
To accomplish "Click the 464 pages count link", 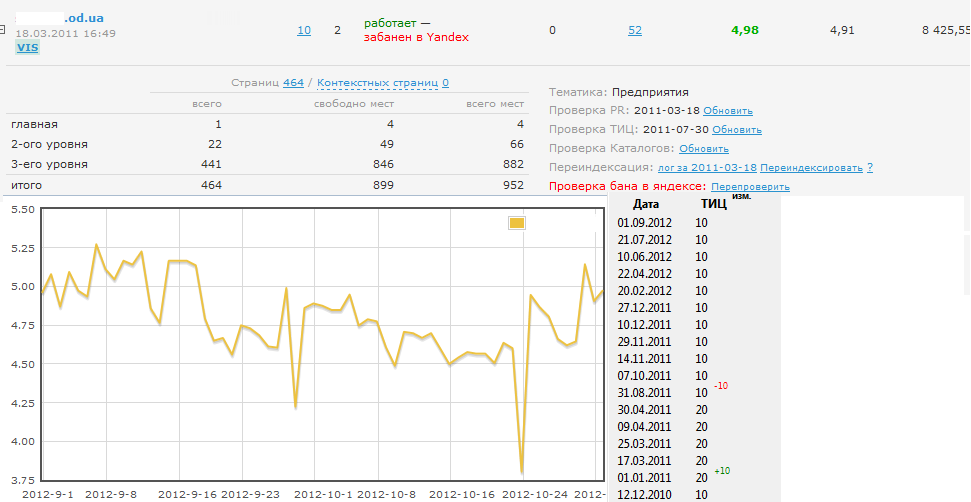I will tap(293, 83).
